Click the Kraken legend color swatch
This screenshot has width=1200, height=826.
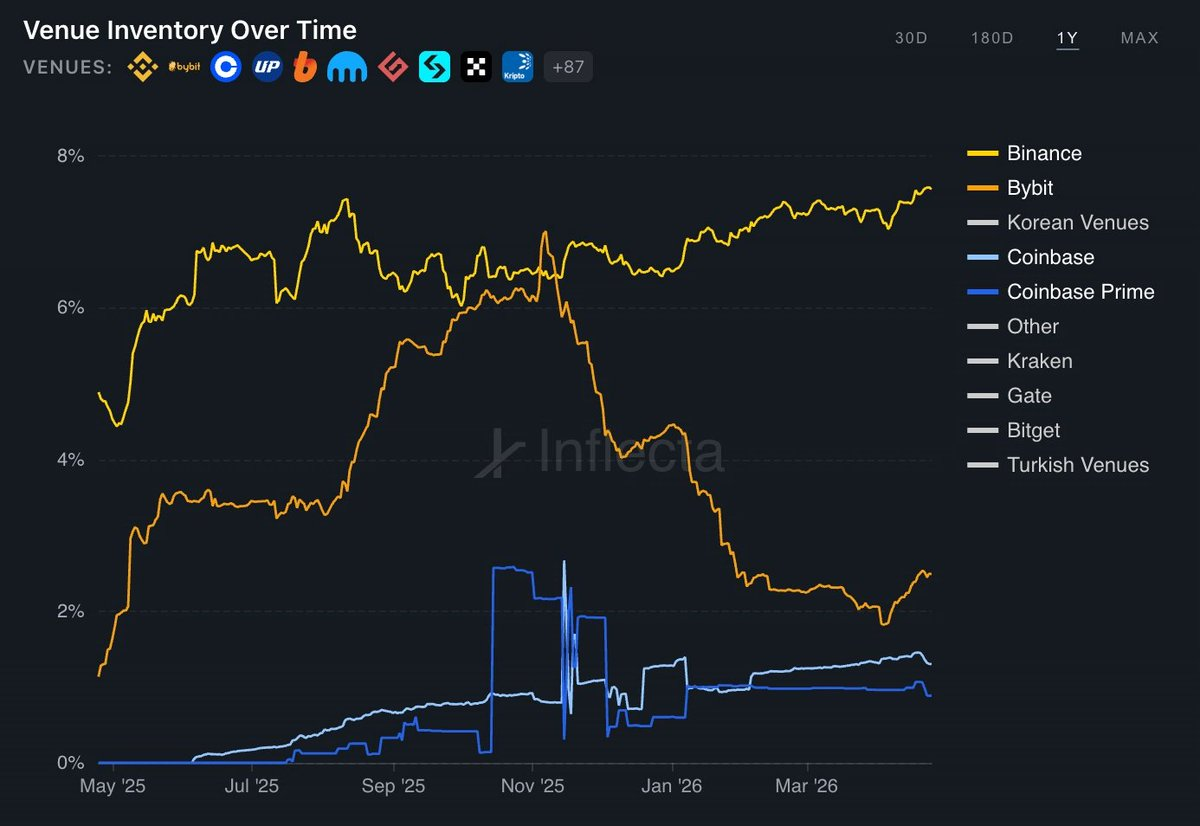pos(983,361)
